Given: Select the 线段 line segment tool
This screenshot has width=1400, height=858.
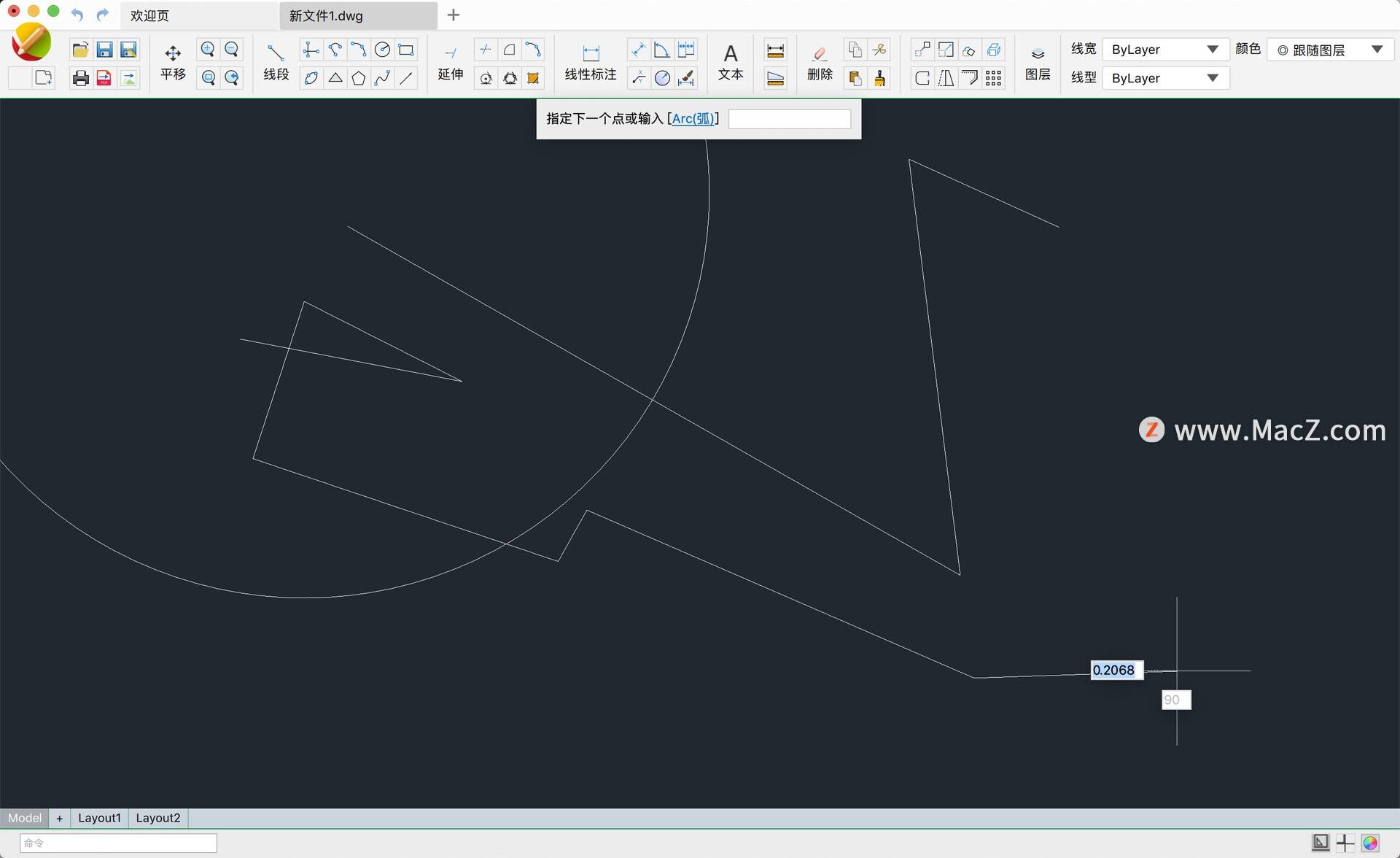Looking at the screenshot, I should tap(276, 63).
